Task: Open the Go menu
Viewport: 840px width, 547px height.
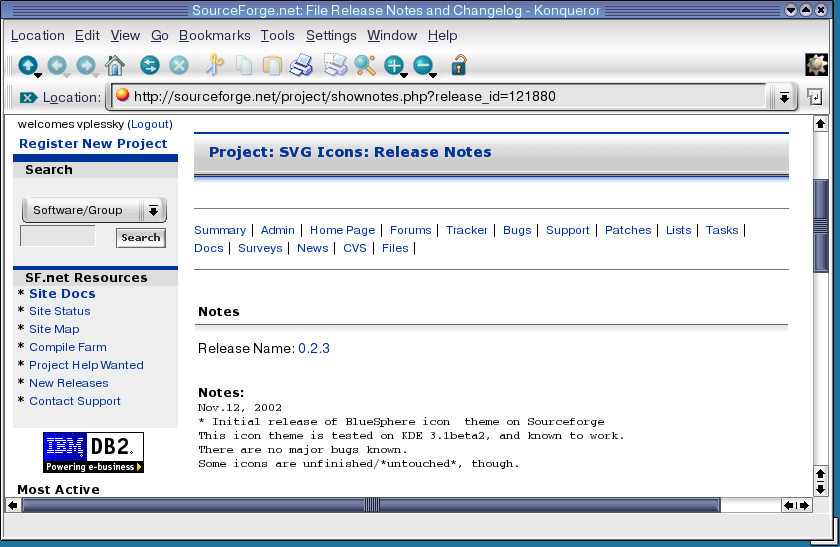Action: click(160, 35)
